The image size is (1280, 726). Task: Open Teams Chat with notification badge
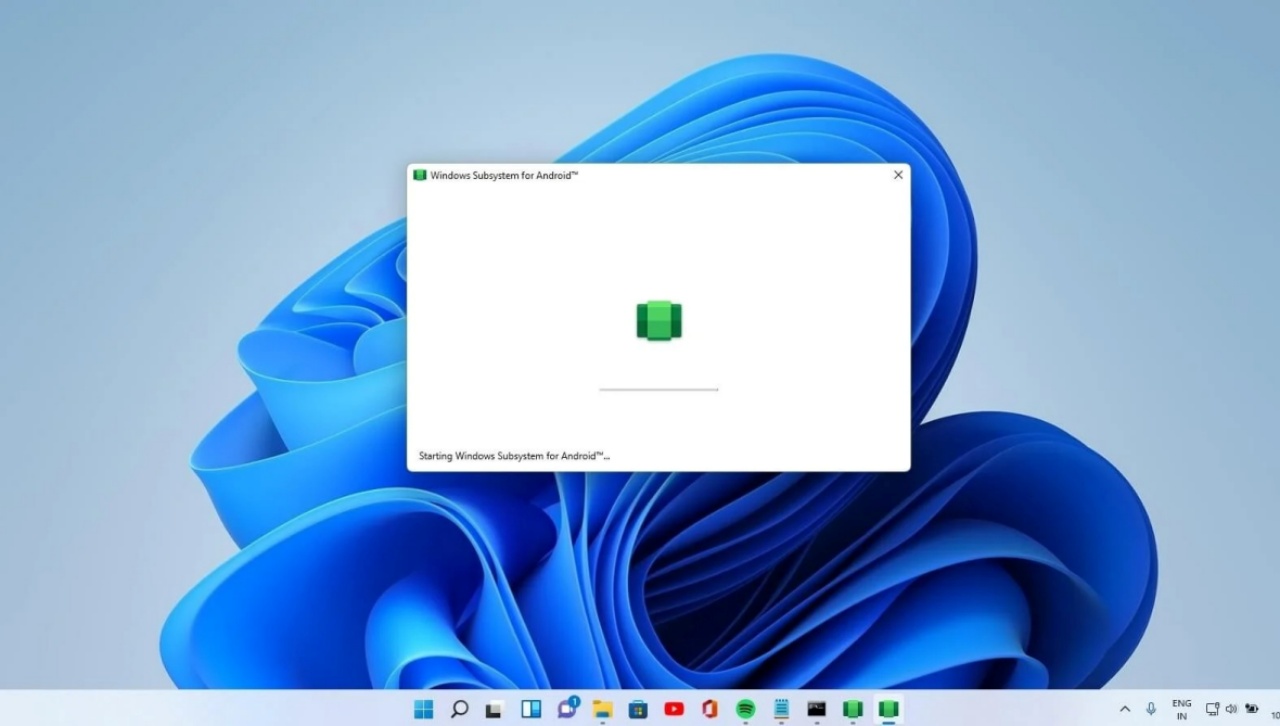(567, 708)
